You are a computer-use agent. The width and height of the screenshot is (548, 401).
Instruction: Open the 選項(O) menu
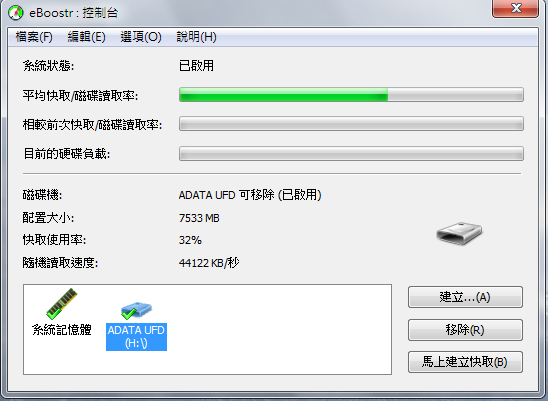tap(141, 37)
